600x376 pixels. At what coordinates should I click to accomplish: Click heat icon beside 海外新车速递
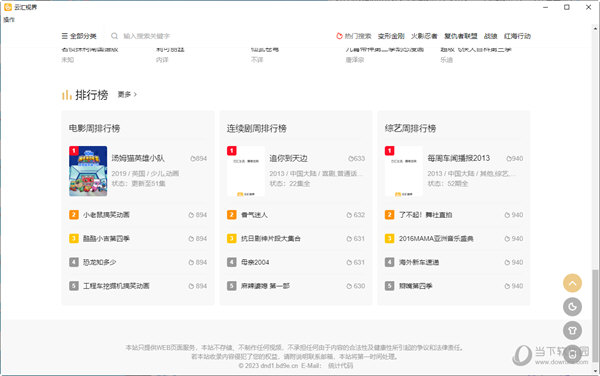tap(507, 262)
